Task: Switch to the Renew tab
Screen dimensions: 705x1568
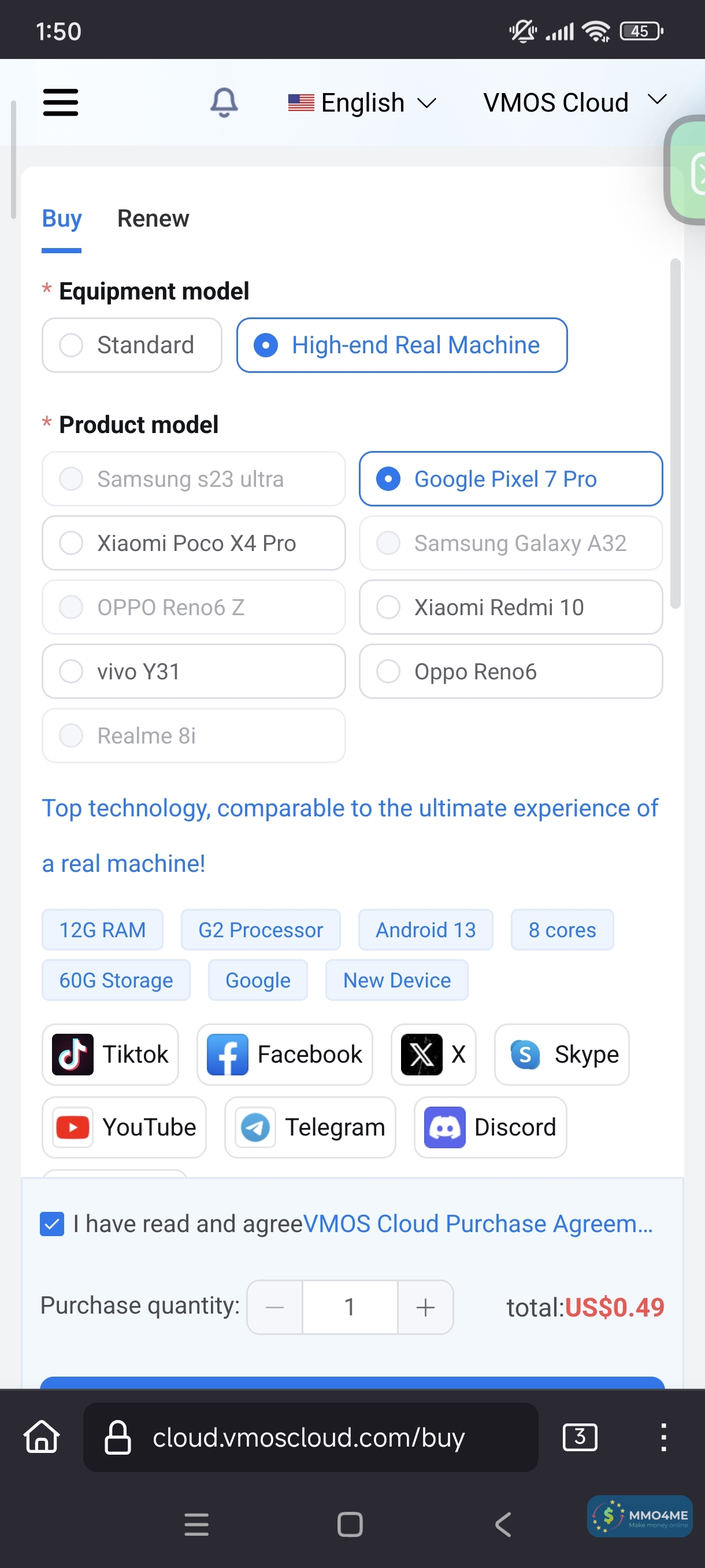Action: (x=153, y=219)
